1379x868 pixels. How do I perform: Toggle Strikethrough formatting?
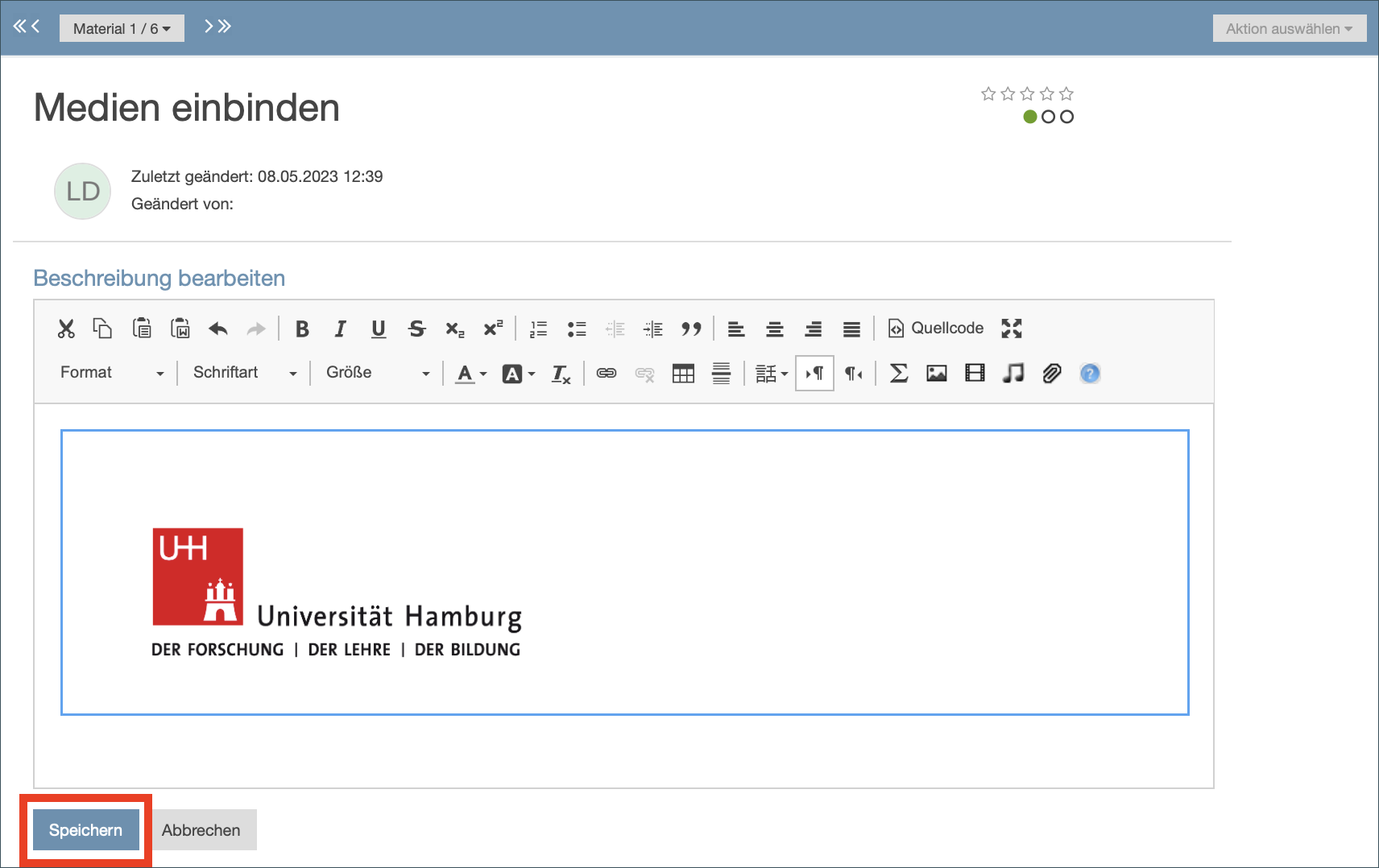coord(416,329)
